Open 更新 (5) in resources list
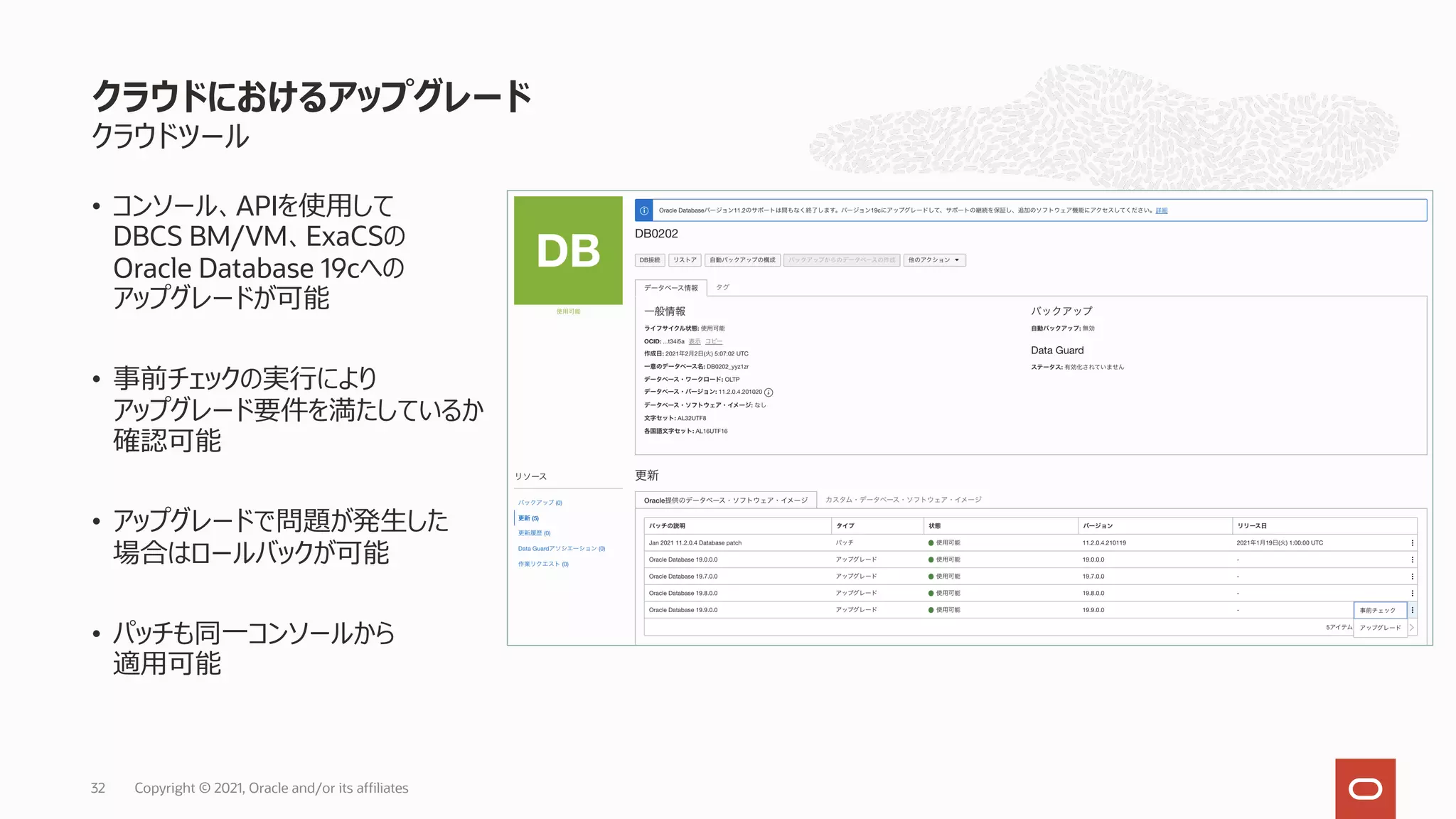 point(528,518)
